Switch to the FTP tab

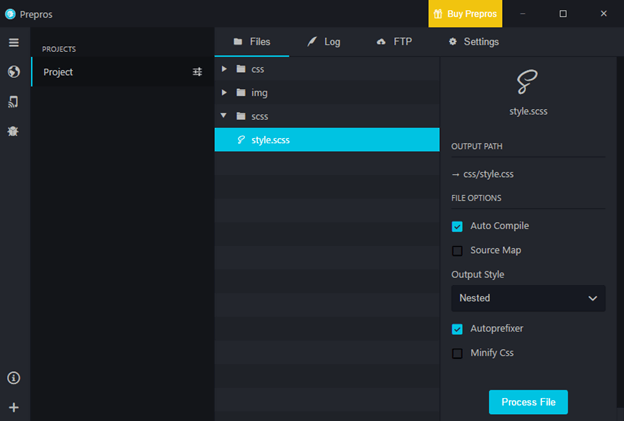tap(394, 42)
